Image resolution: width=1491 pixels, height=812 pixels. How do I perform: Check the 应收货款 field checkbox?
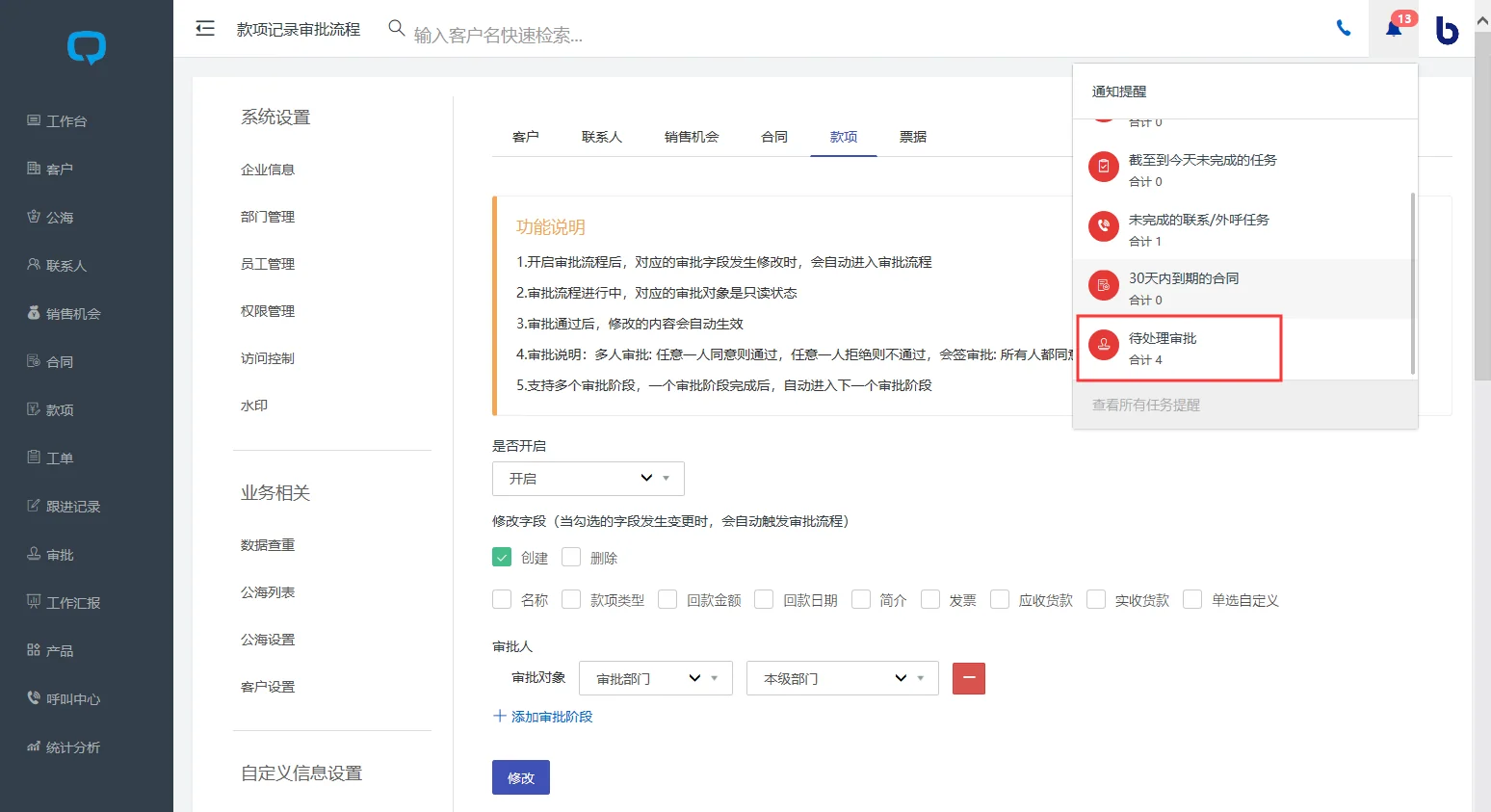click(x=1000, y=600)
